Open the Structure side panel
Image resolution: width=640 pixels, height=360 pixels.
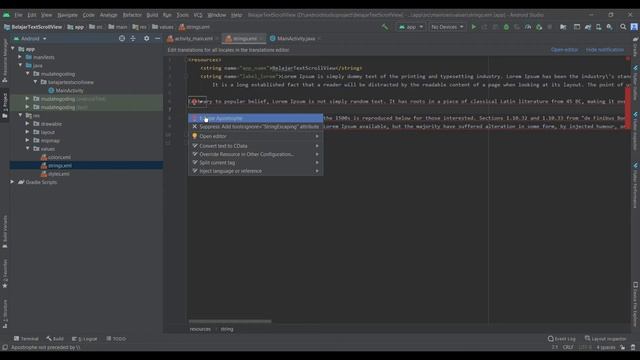point(4,313)
